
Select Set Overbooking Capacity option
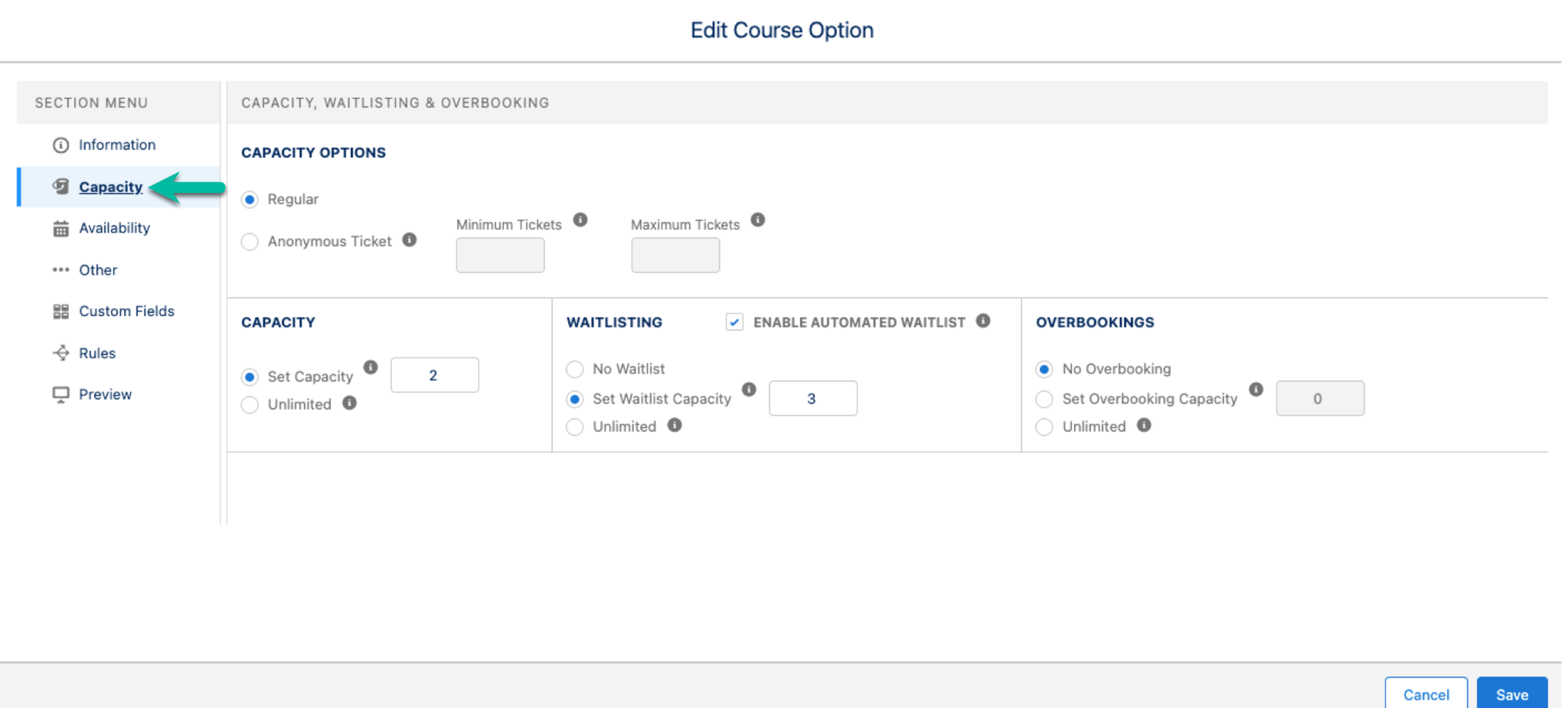point(1044,399)
